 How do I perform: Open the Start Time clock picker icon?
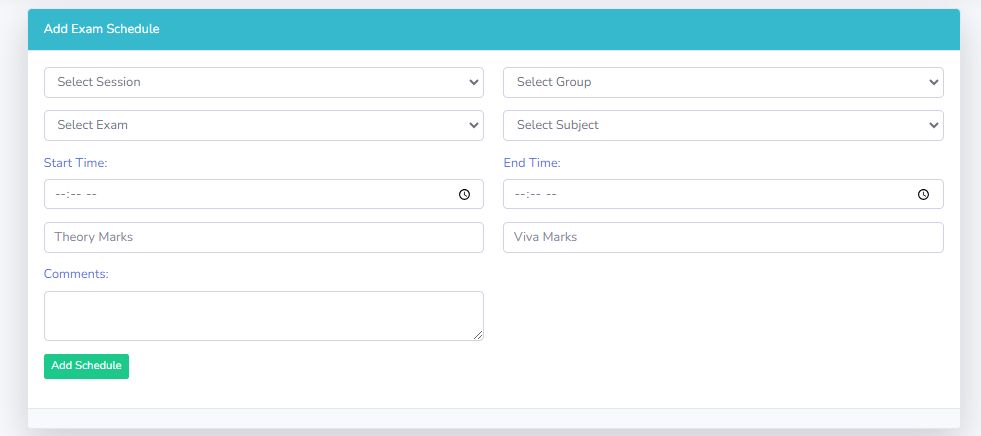(x=464, y=195)
